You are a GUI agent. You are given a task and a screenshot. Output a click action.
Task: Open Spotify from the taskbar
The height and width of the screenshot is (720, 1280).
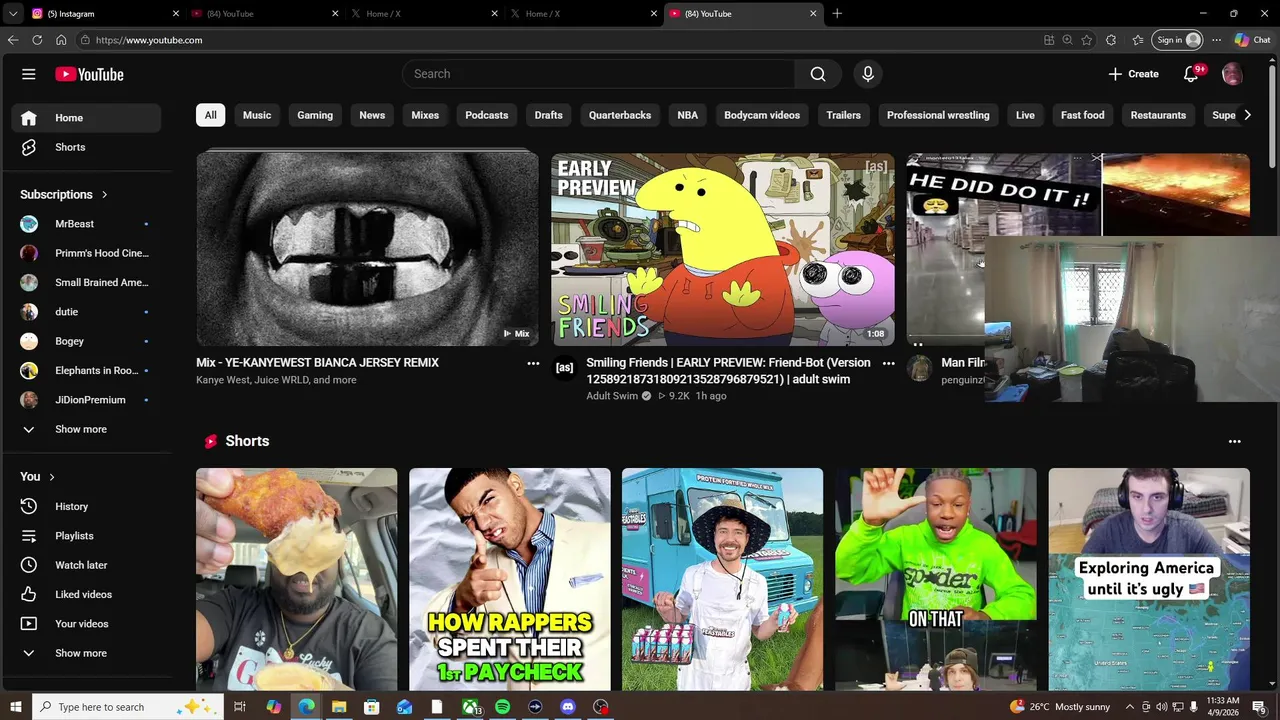coord(502,707)
